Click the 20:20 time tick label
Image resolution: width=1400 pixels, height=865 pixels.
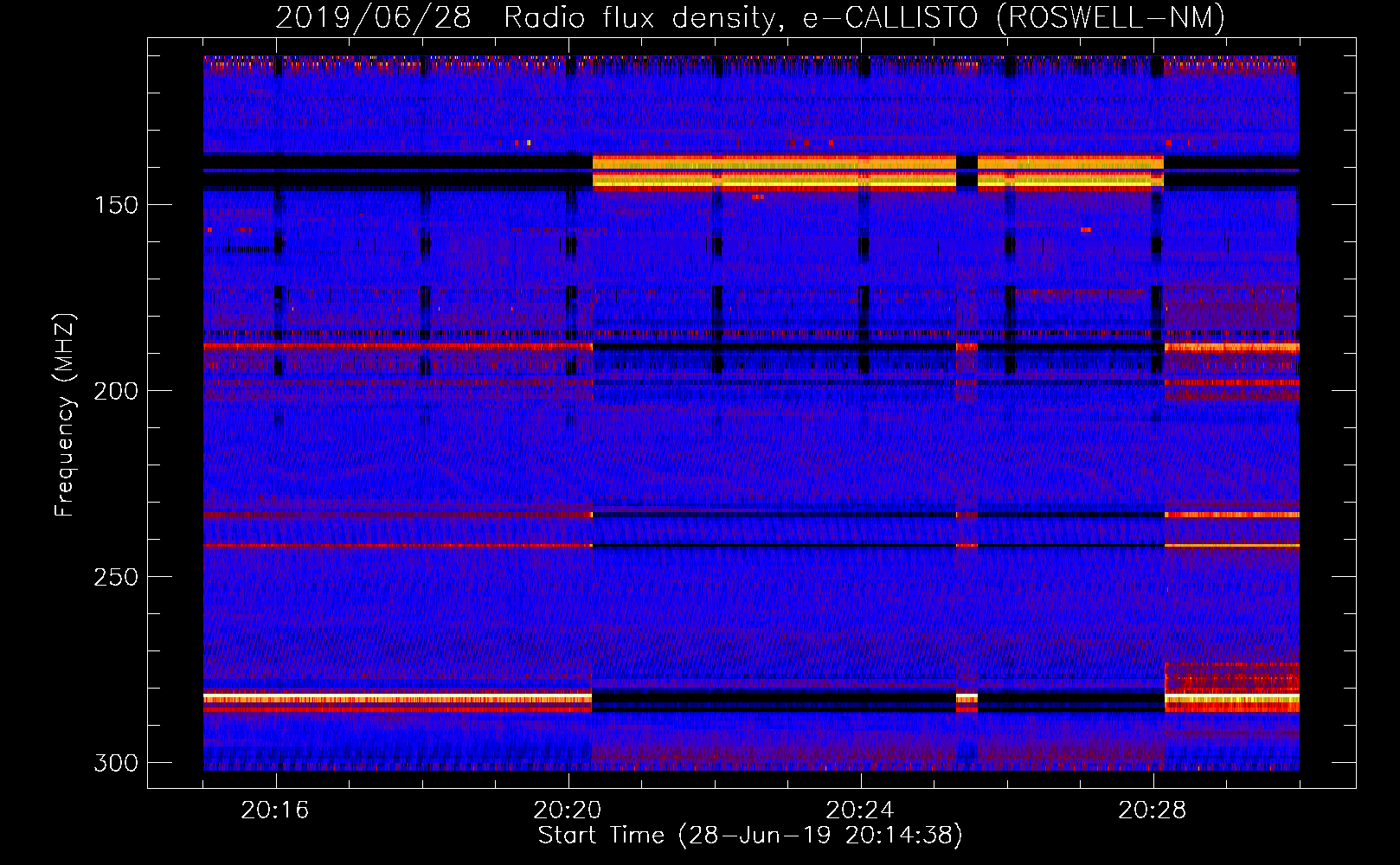pos(568,810)
